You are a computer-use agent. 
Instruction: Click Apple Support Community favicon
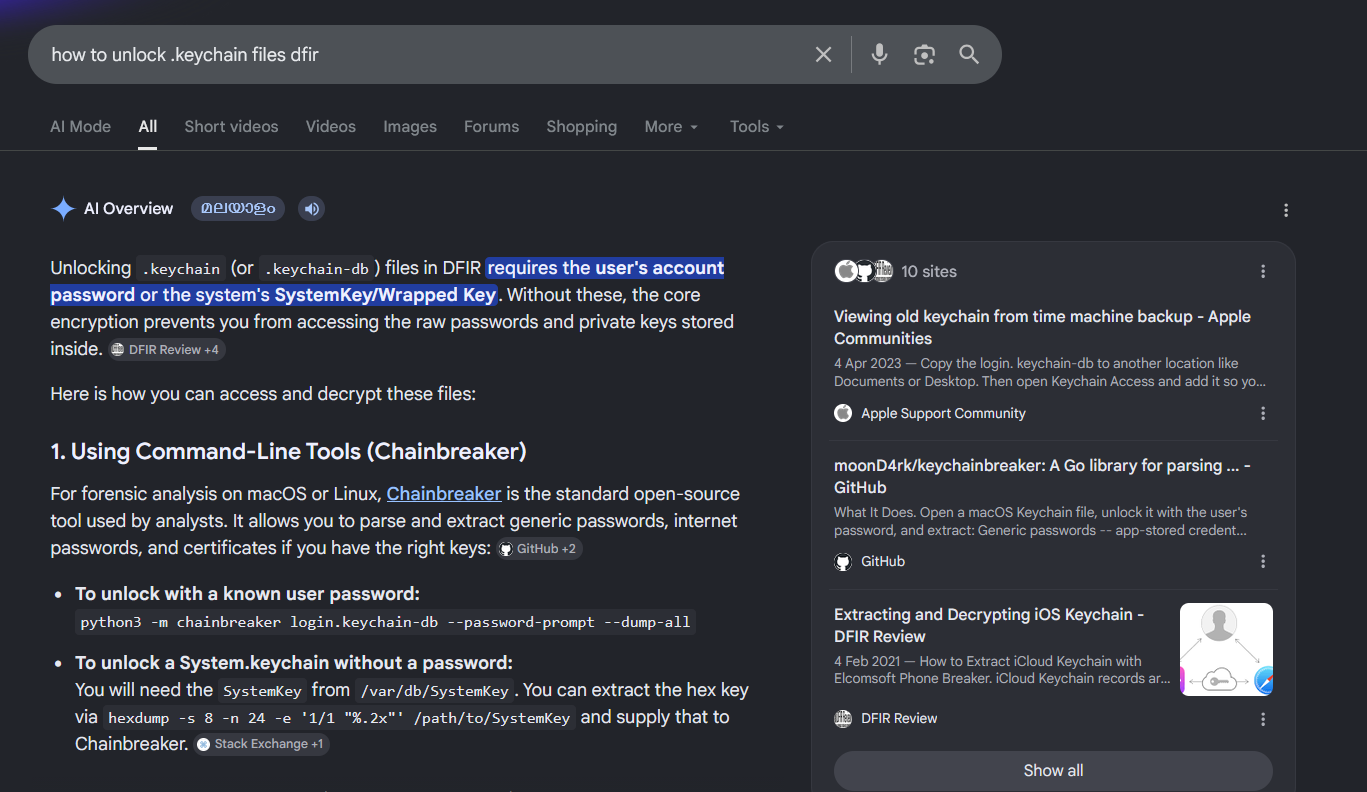(843, 413)
